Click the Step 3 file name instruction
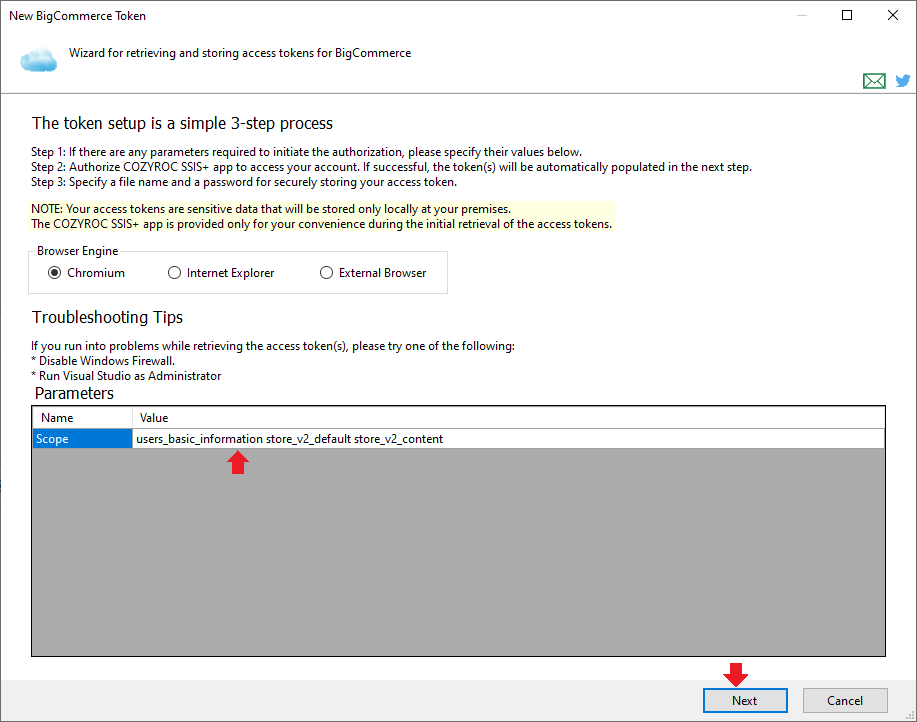This screenshot has height=722, width=917. point(244,182)
